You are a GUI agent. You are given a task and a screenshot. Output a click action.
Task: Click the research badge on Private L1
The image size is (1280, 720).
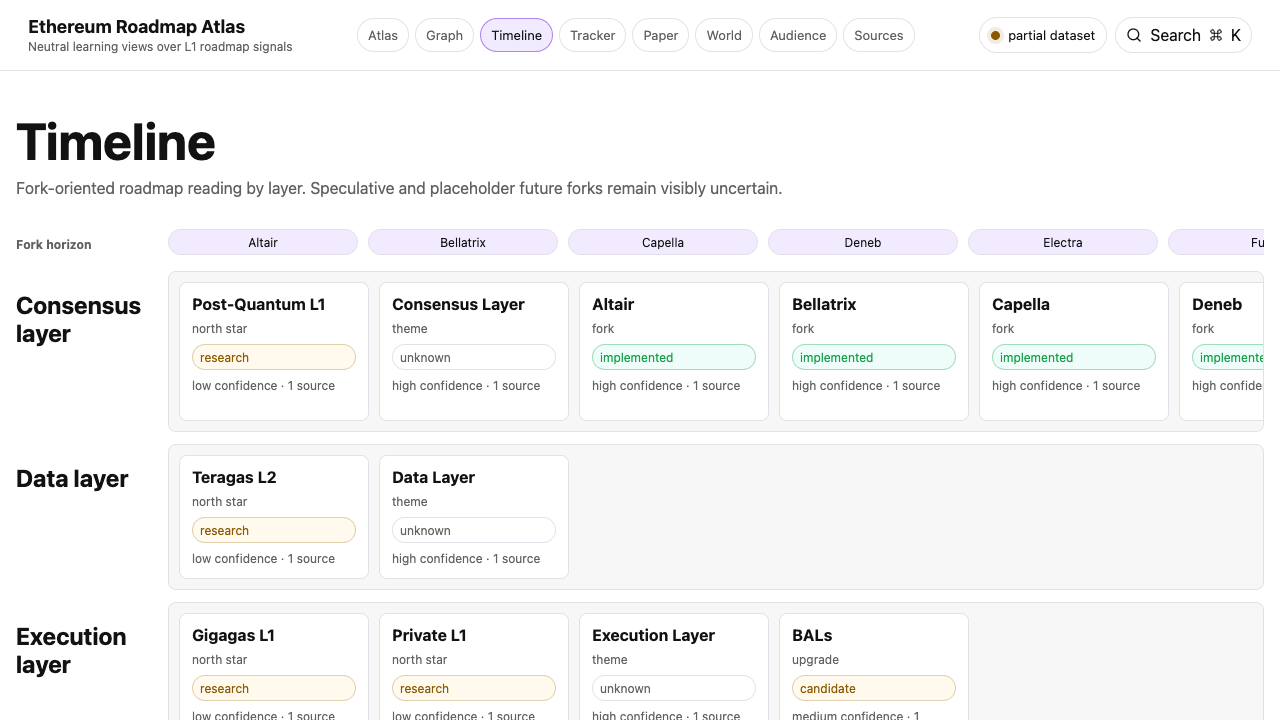pyautogui.click(x=474, y=688)
